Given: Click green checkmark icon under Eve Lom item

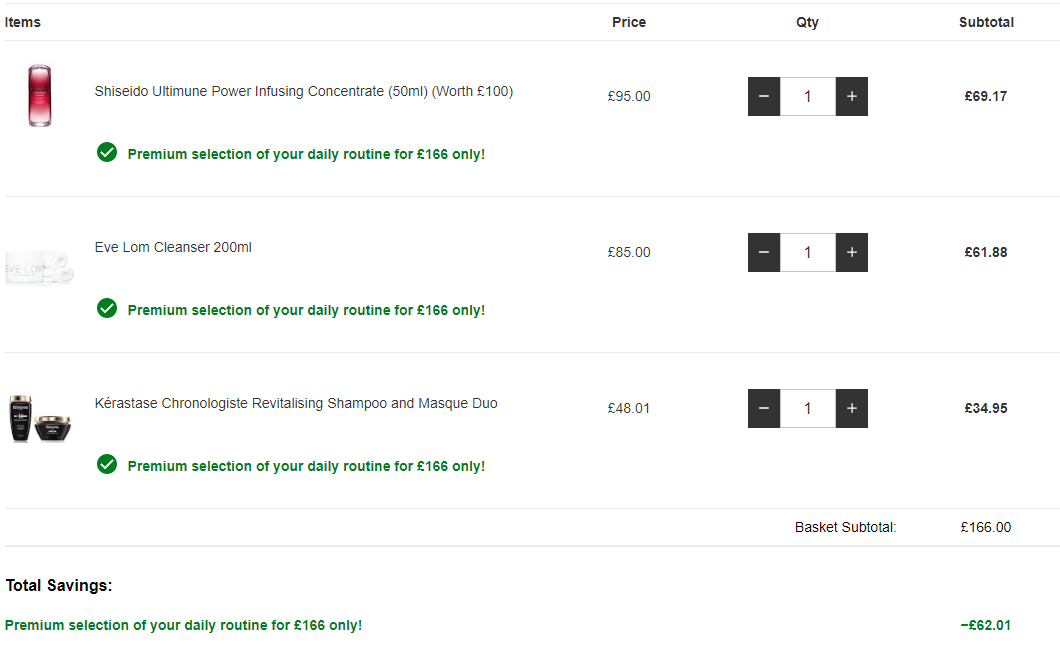Looking at the screenshot, I should (x=107, y=309).
